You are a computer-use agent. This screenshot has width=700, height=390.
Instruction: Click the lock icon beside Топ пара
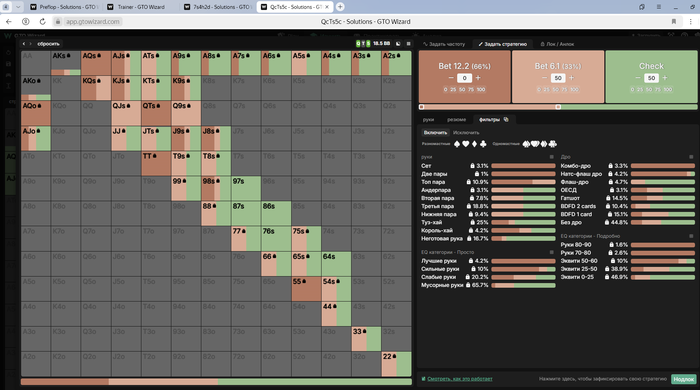468,182
